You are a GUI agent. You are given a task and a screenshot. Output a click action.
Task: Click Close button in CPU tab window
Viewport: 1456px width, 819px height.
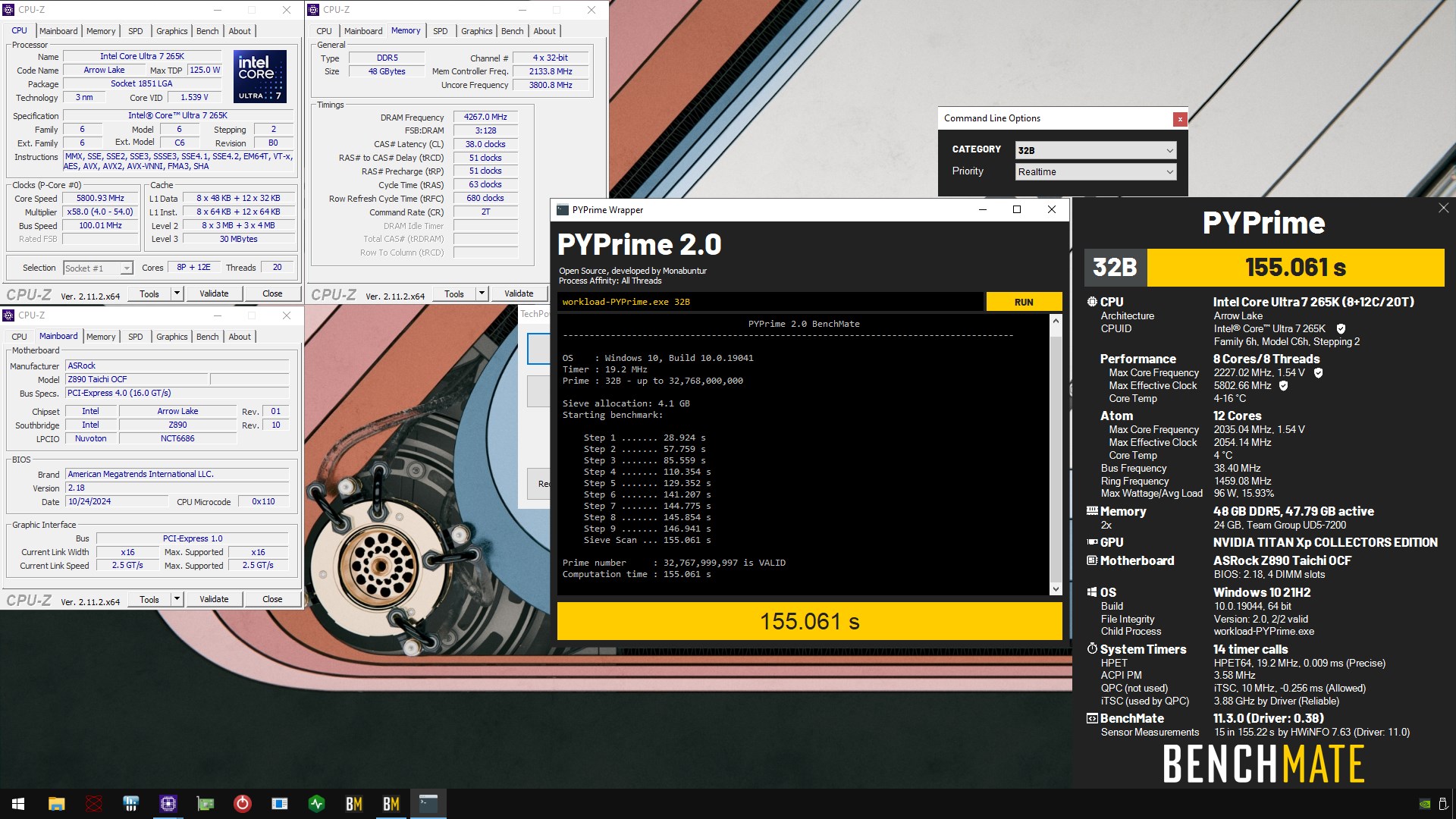click(272, 293)
